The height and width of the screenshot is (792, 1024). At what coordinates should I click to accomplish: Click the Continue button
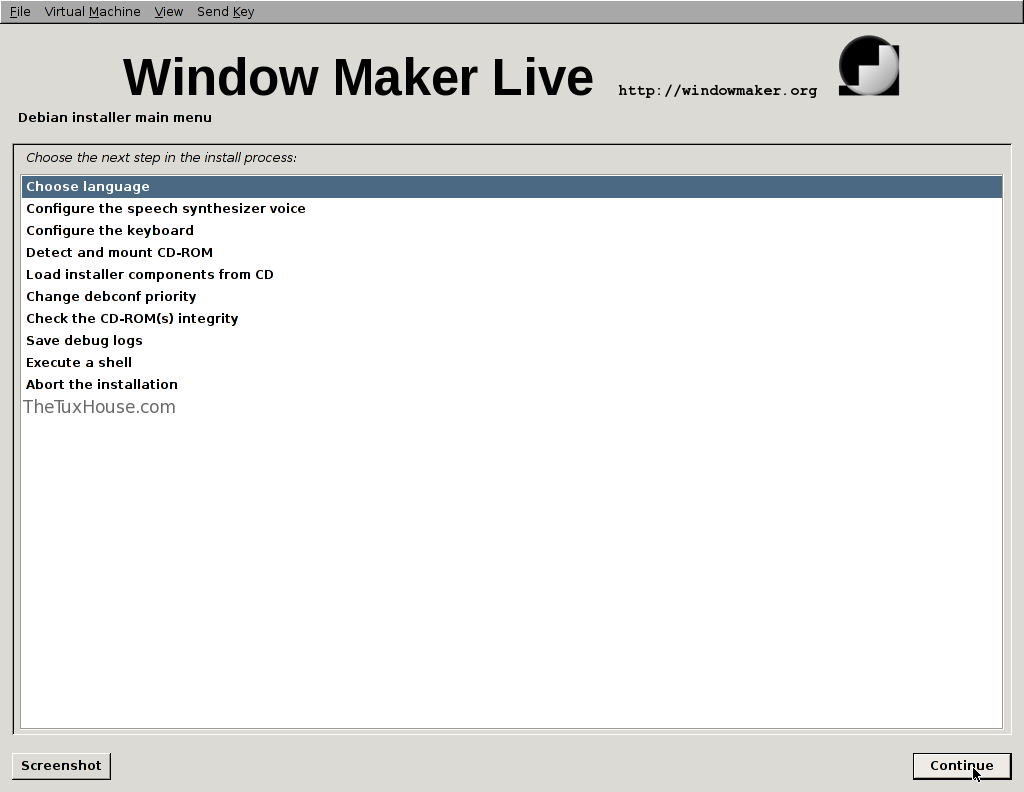tap(961, 766)
